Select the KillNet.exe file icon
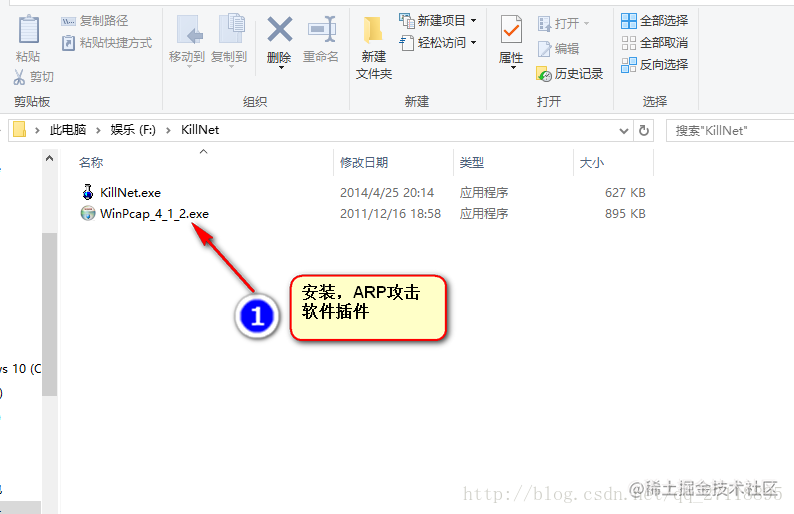794x514 pixels. point(88,192)
